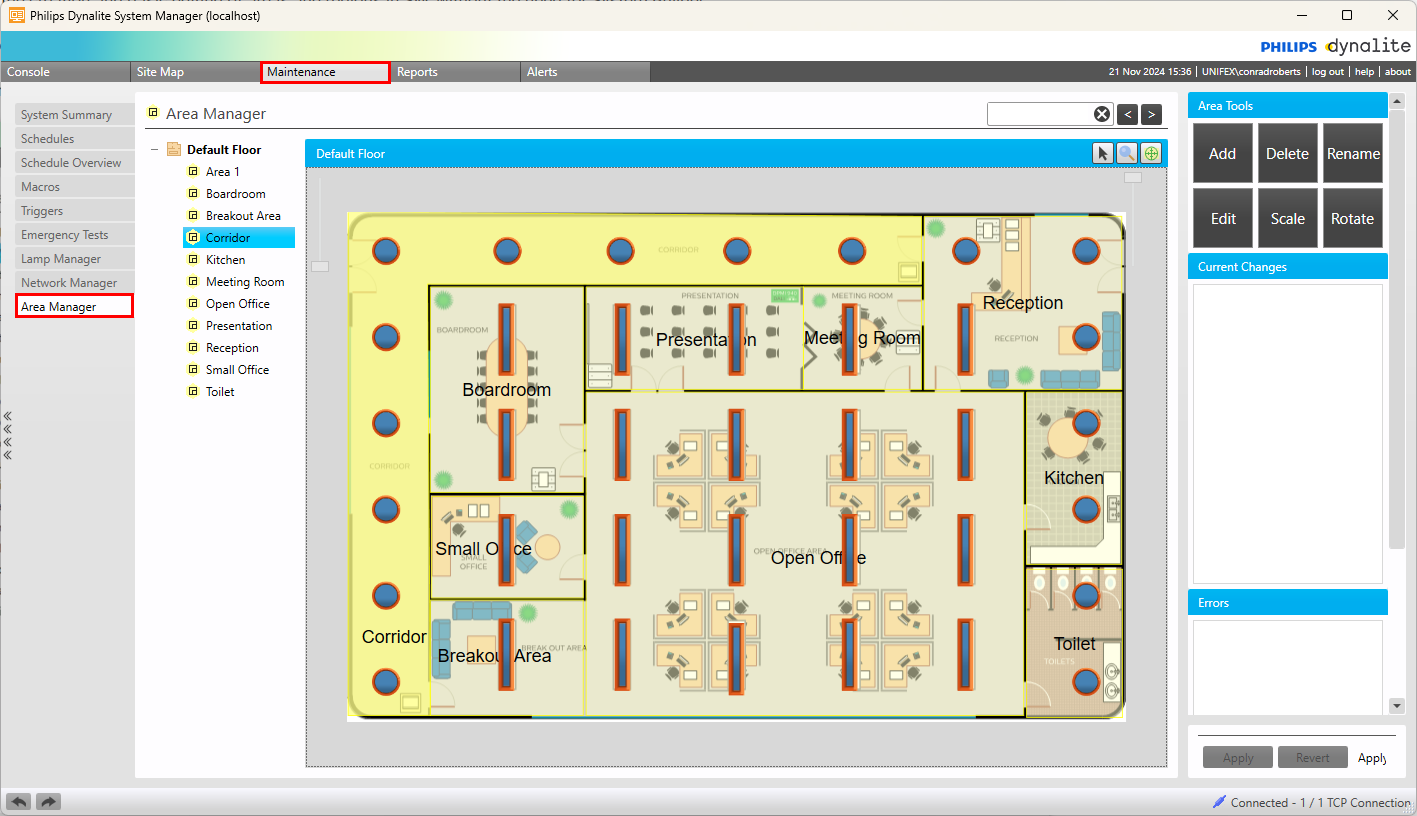1417x816 pixels.
Task: Select the pointer arrow tool
Action: (1102, 153)
